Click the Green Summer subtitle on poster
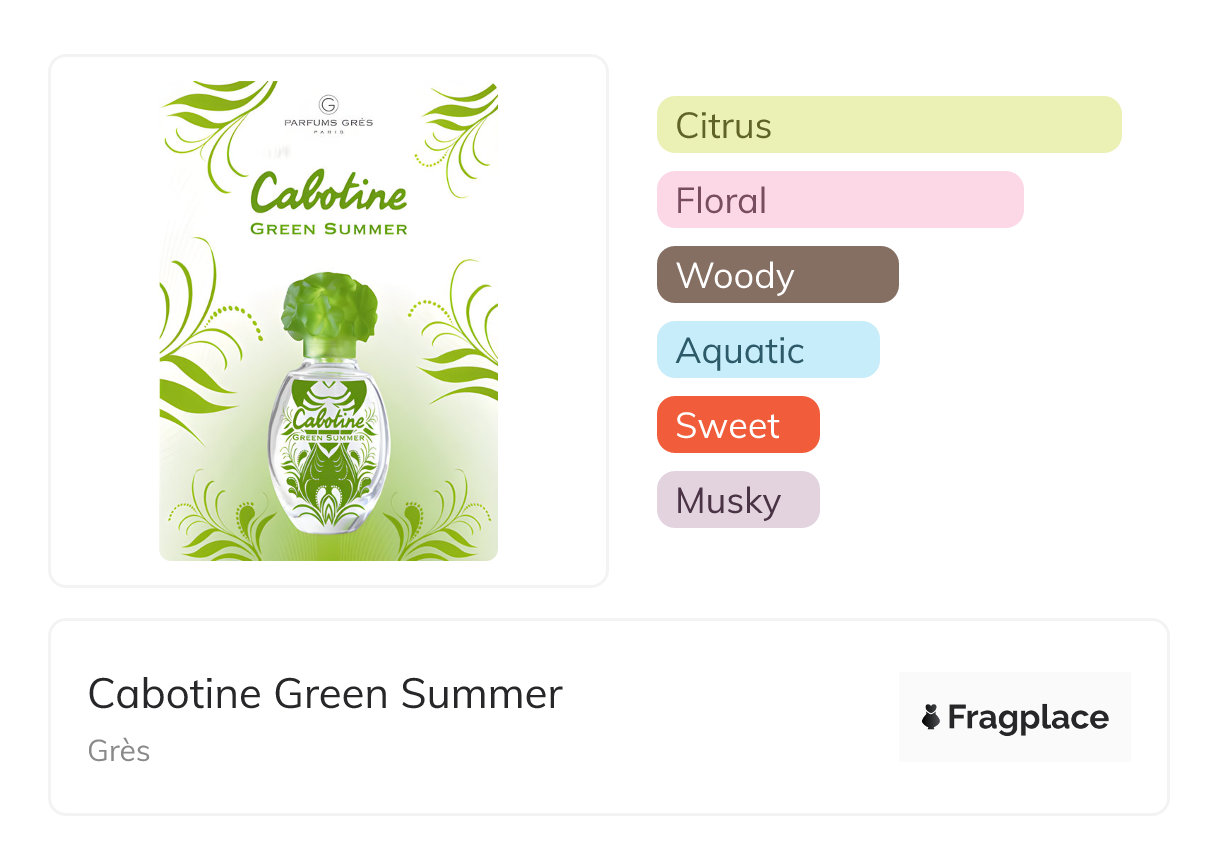Image resolution: width=1218 pixels, height=864 pixels. 329,229
